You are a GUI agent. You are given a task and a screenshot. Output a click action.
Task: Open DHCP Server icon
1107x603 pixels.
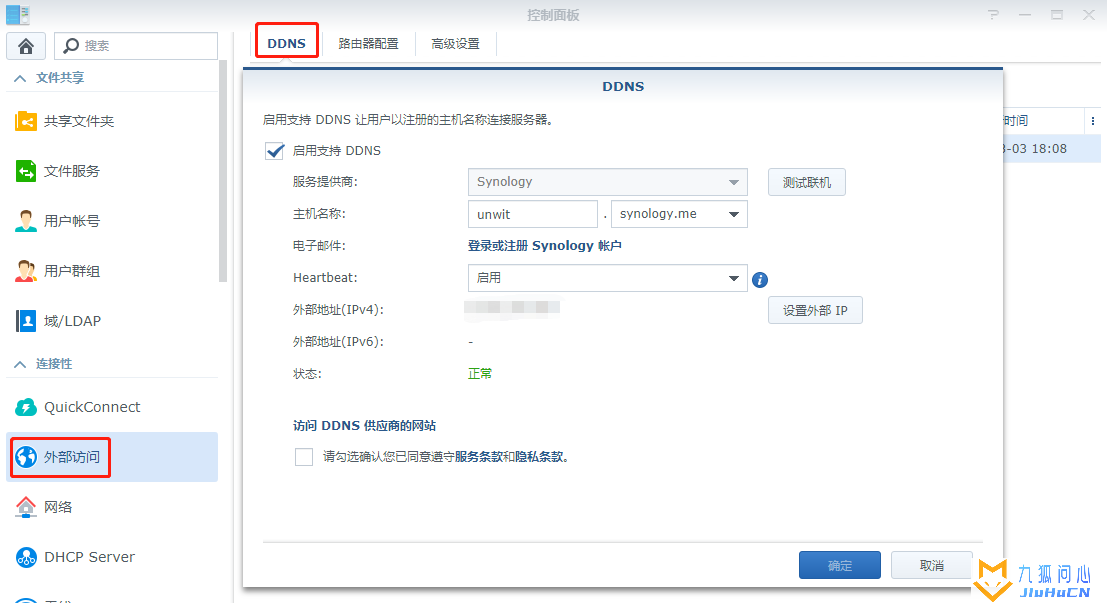point(26,557)
